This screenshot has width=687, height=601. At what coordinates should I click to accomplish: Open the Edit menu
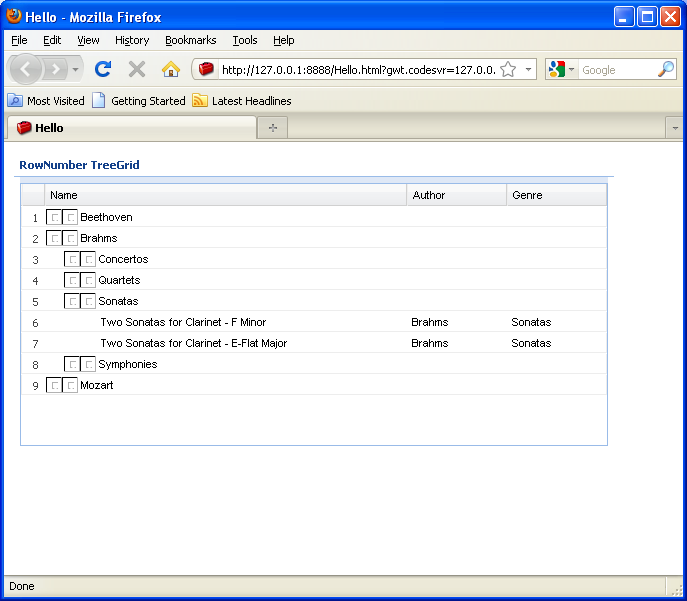[x=52, y=40]
